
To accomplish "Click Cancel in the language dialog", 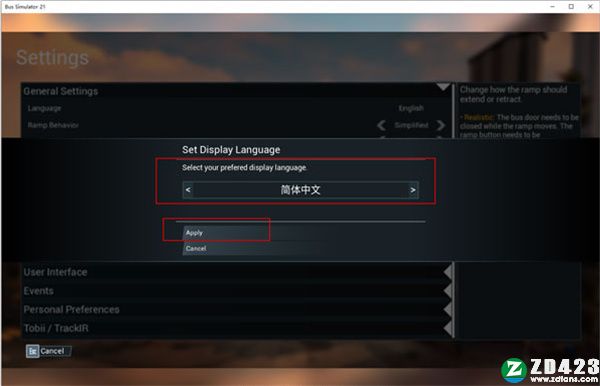I will [226, 248].
